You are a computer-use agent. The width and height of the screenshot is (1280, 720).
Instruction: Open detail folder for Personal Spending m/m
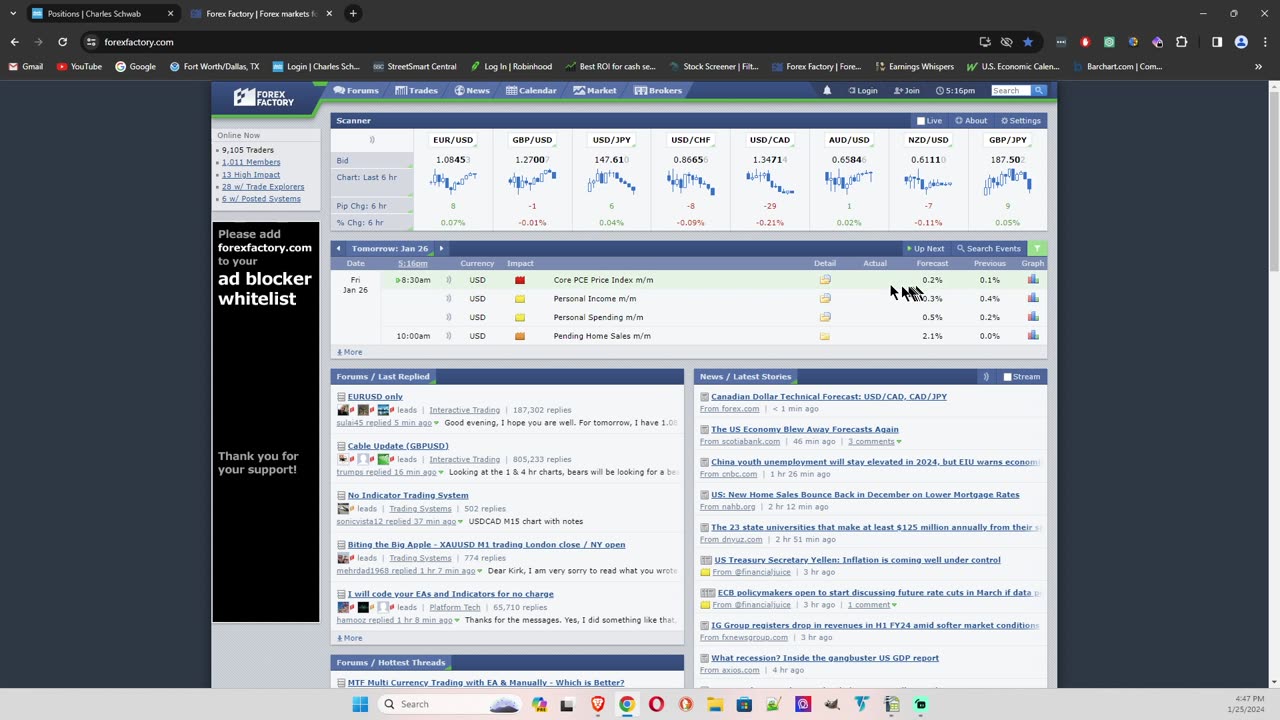click(825, 317)
